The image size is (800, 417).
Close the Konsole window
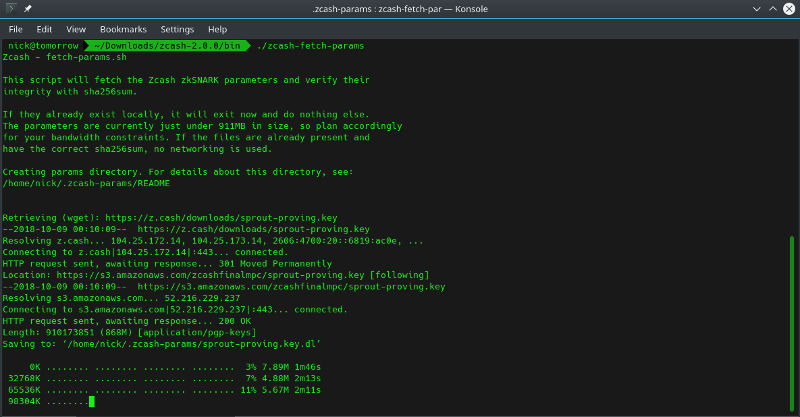point(787,9)
